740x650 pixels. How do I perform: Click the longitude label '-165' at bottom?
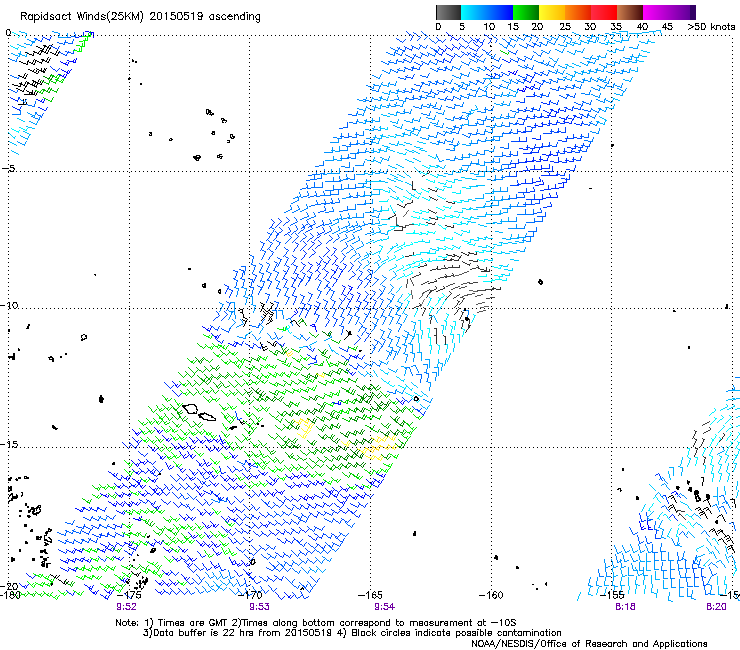pos(370,595)
